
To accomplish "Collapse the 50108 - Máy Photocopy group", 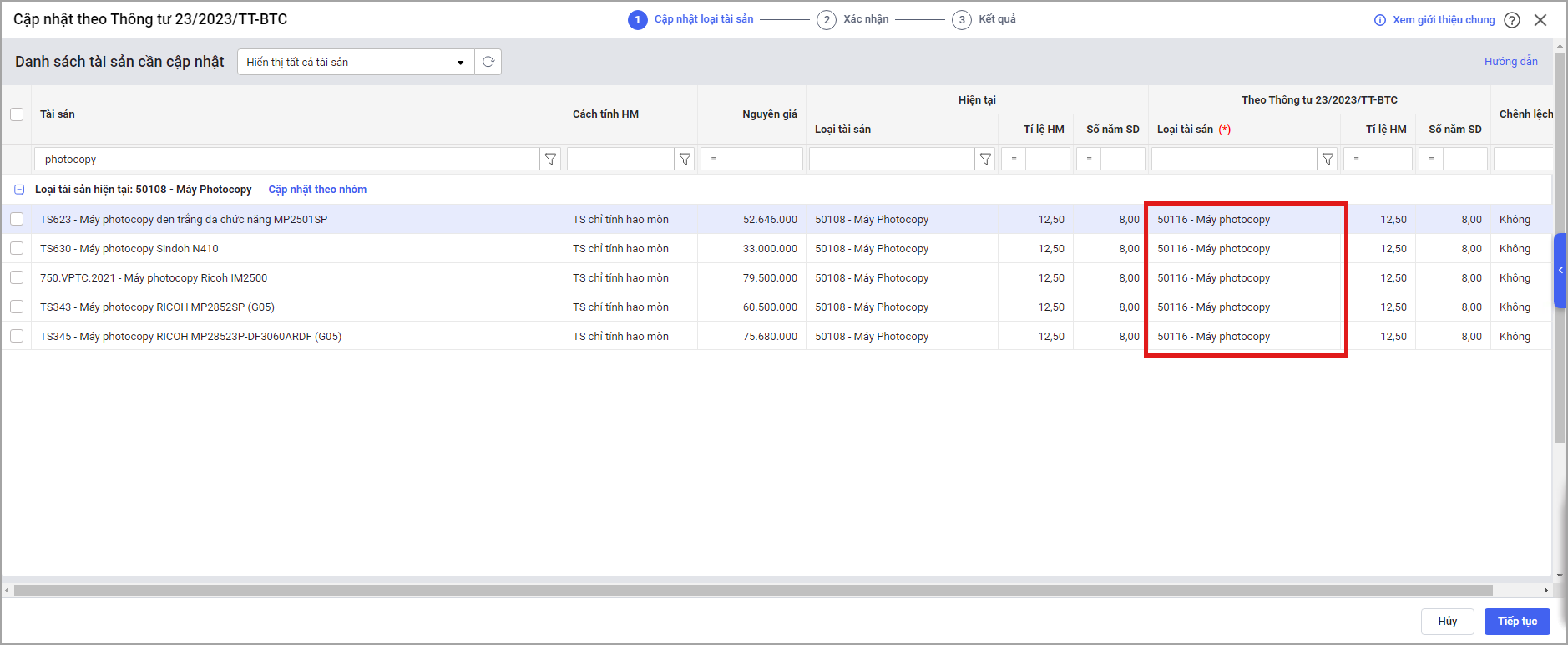I will [19, 190].
